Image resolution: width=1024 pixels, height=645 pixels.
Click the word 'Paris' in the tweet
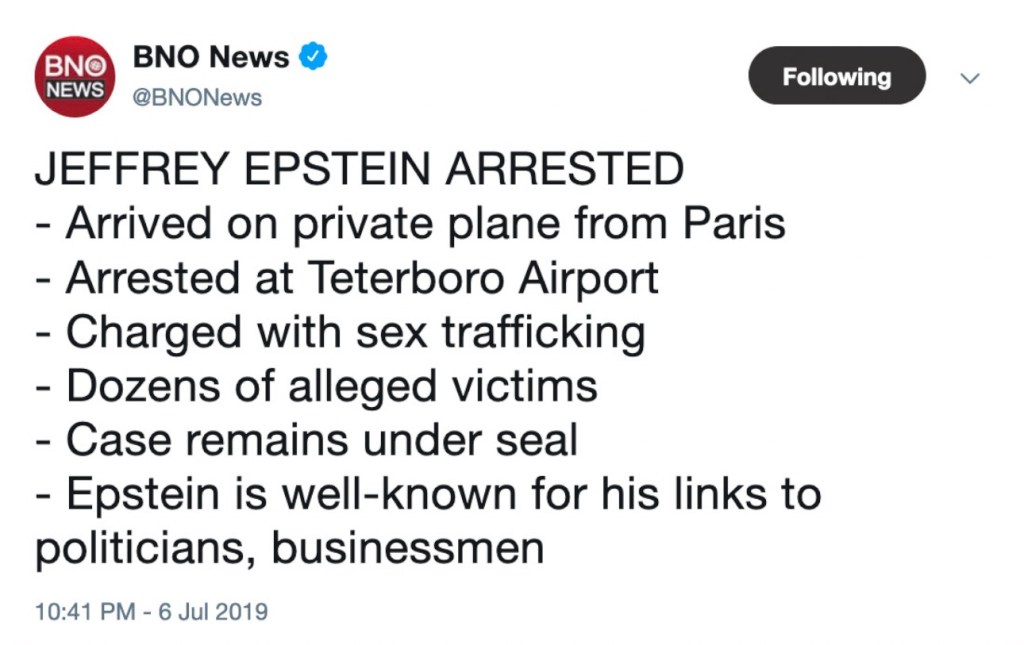click(x=734, y=224)
